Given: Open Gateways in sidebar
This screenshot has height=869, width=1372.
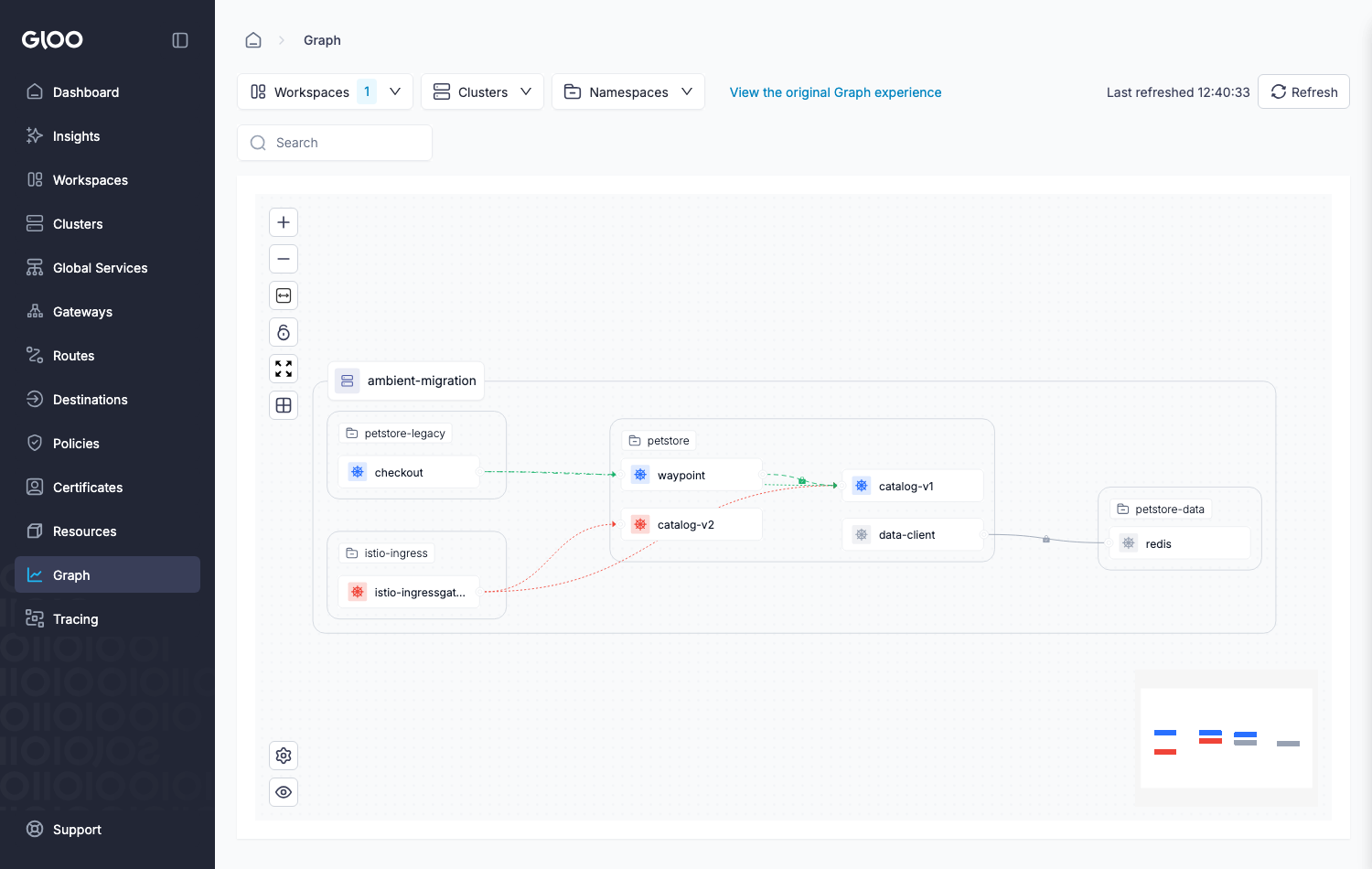Looking at the screenshot, I should pyautogui.click(x=107, y=312).
